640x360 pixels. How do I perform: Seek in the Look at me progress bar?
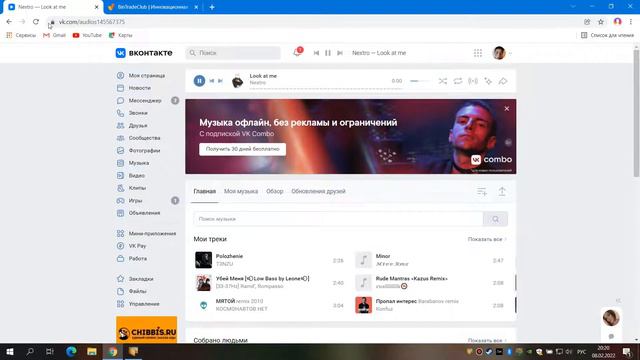coord(326,88)
